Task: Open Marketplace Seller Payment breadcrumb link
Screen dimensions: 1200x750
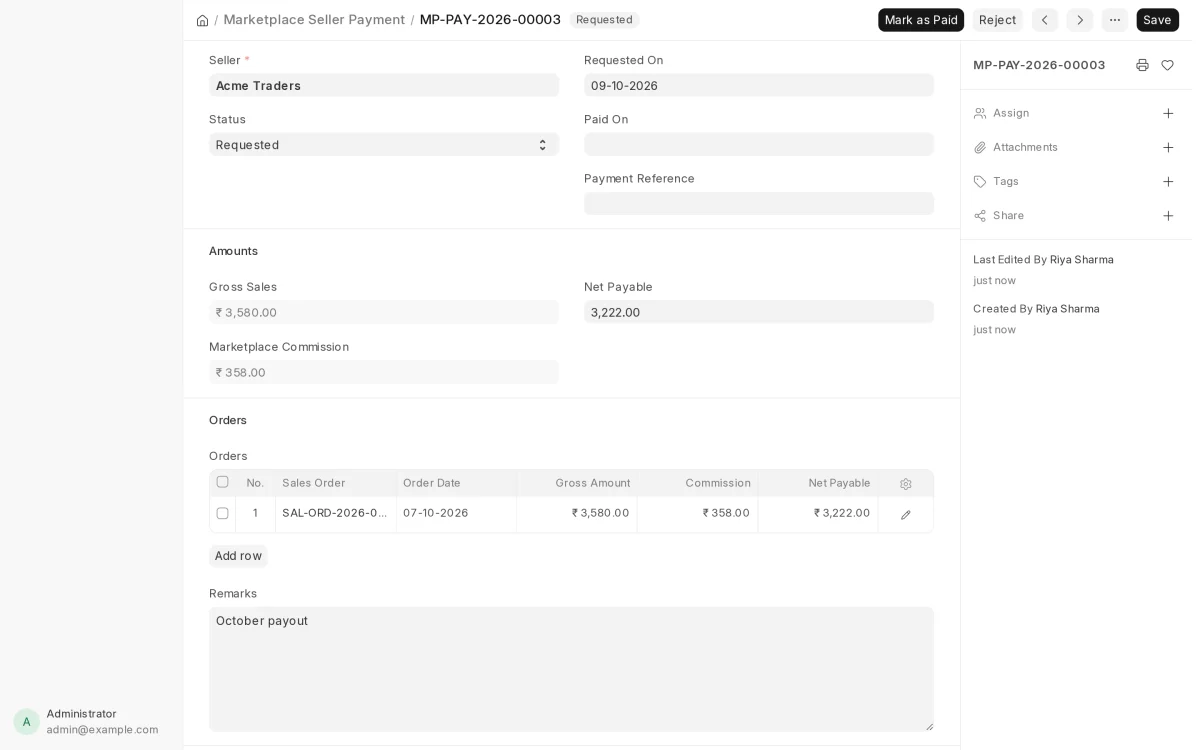Action: pos(314,20)
